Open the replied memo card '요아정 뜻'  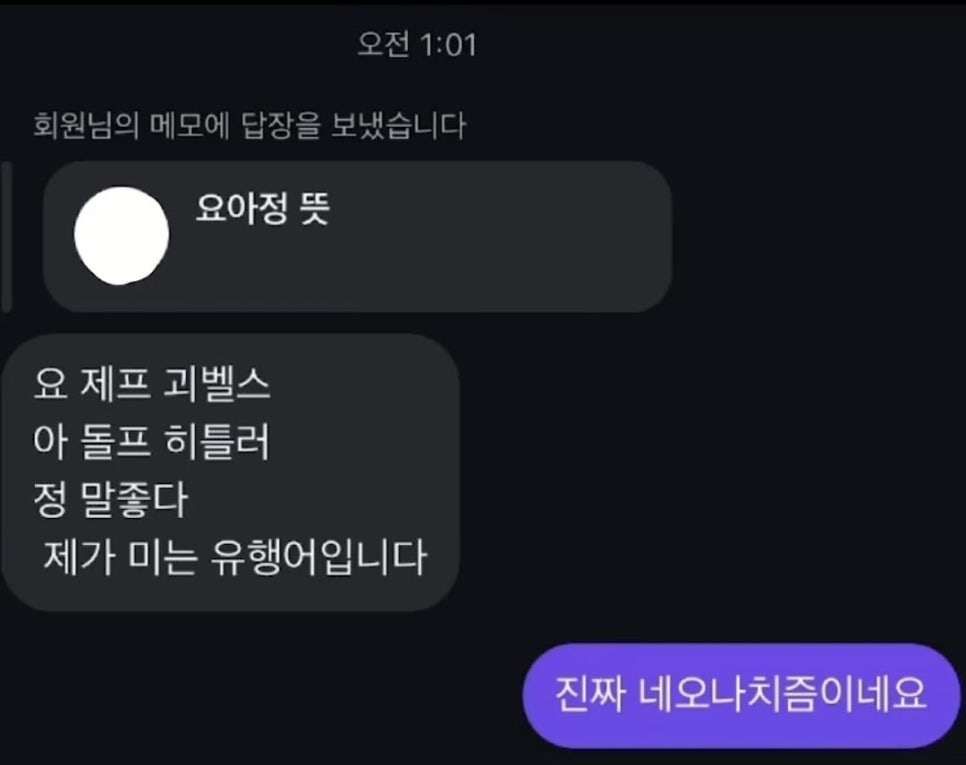pyautogui.click(x=357, y=237)
